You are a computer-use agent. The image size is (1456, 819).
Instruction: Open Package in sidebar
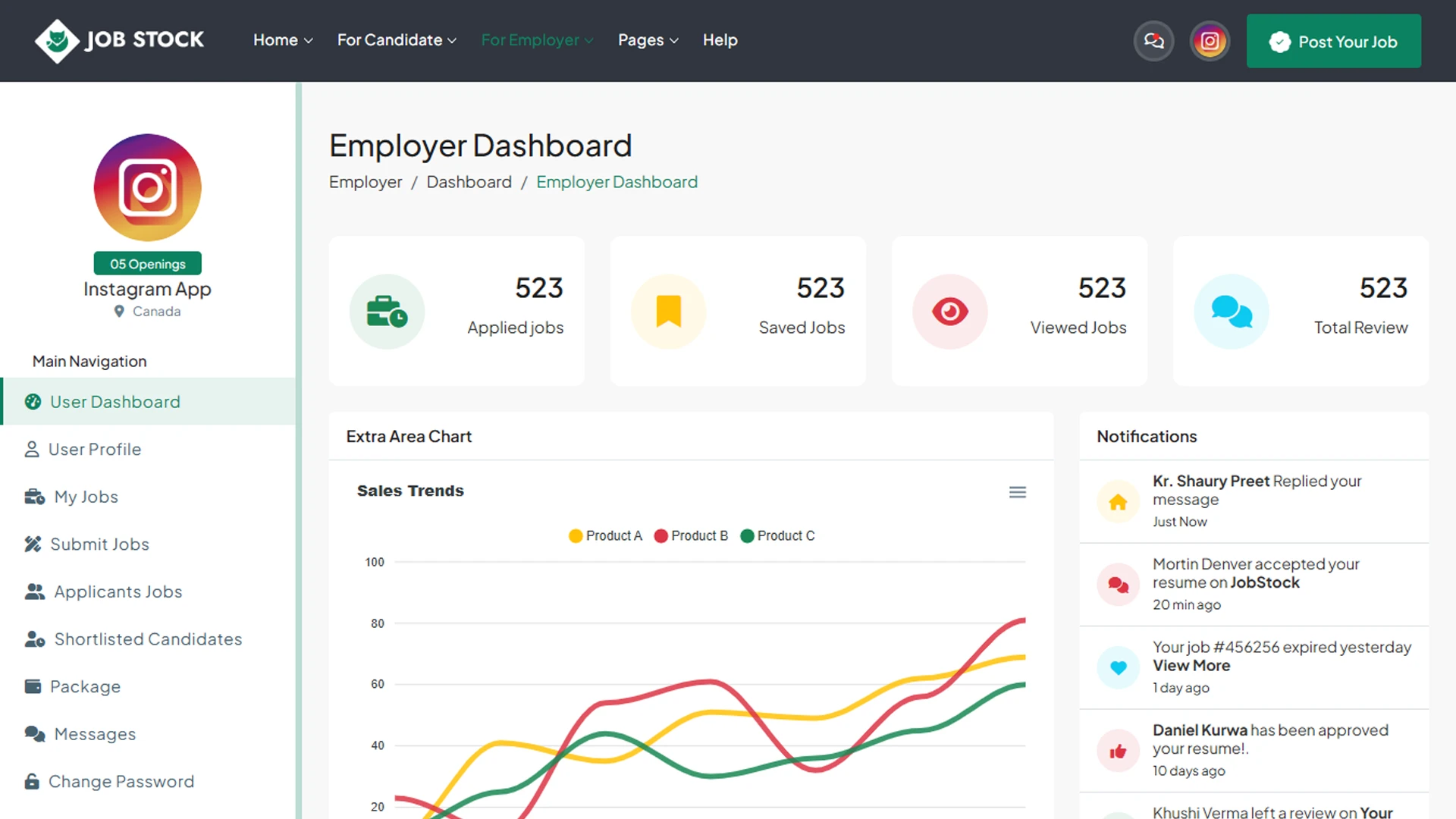tap(149, 686)
